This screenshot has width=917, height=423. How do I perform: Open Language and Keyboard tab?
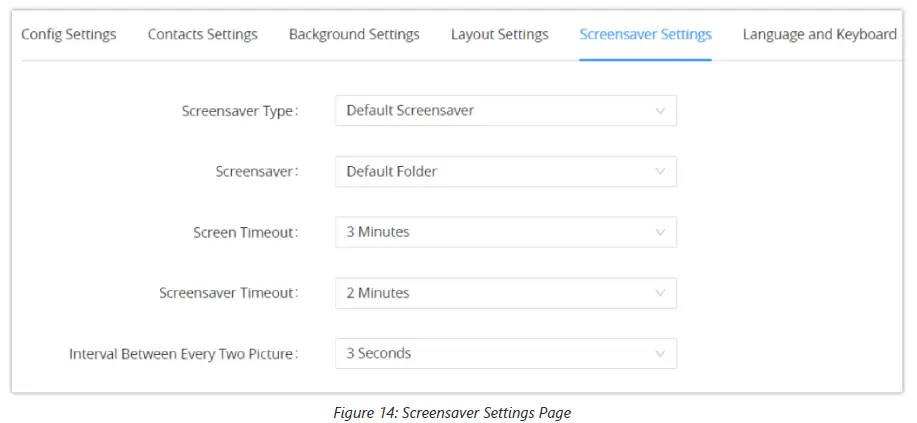(x=819, y=34)
